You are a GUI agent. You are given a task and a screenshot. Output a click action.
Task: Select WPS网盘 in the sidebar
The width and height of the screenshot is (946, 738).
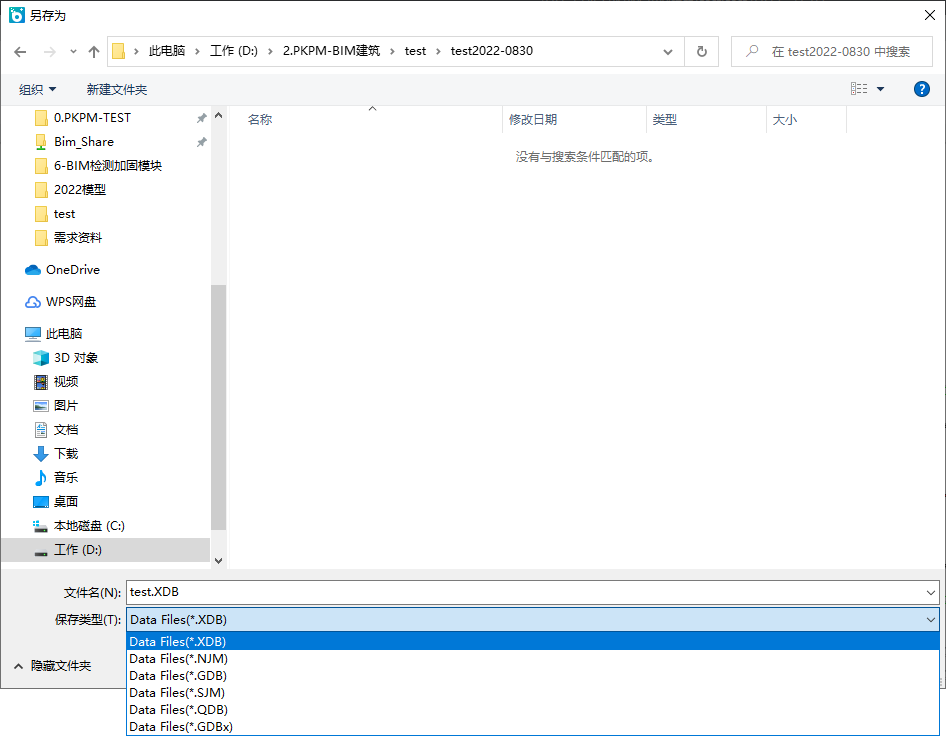70,302
